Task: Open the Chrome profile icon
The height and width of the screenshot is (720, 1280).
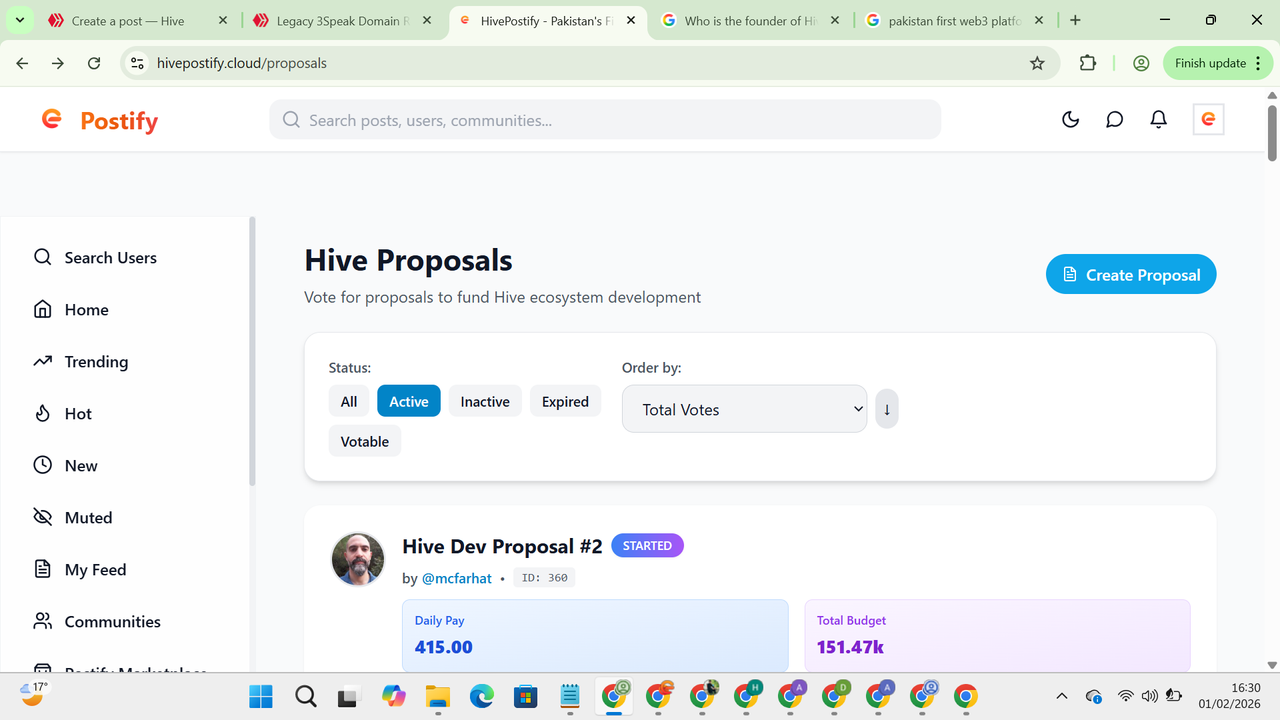Action: click(1141, 63)
